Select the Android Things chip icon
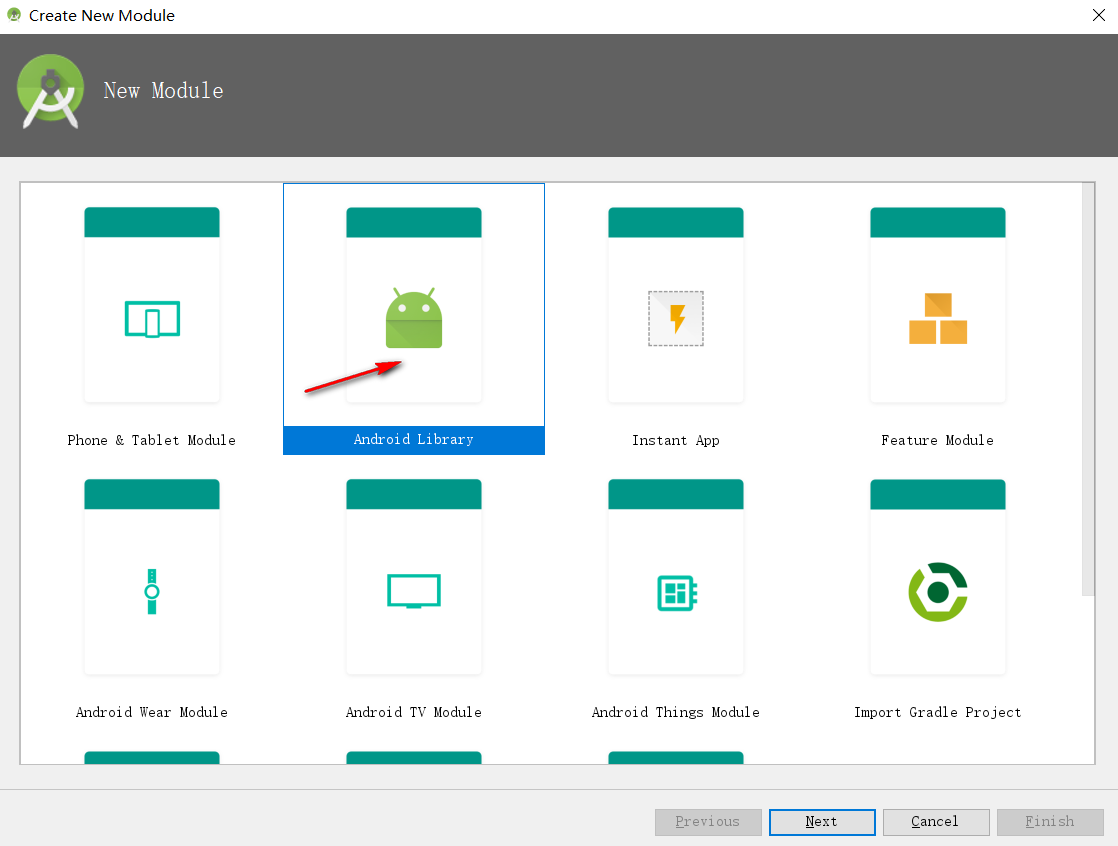 coord(676,592)
